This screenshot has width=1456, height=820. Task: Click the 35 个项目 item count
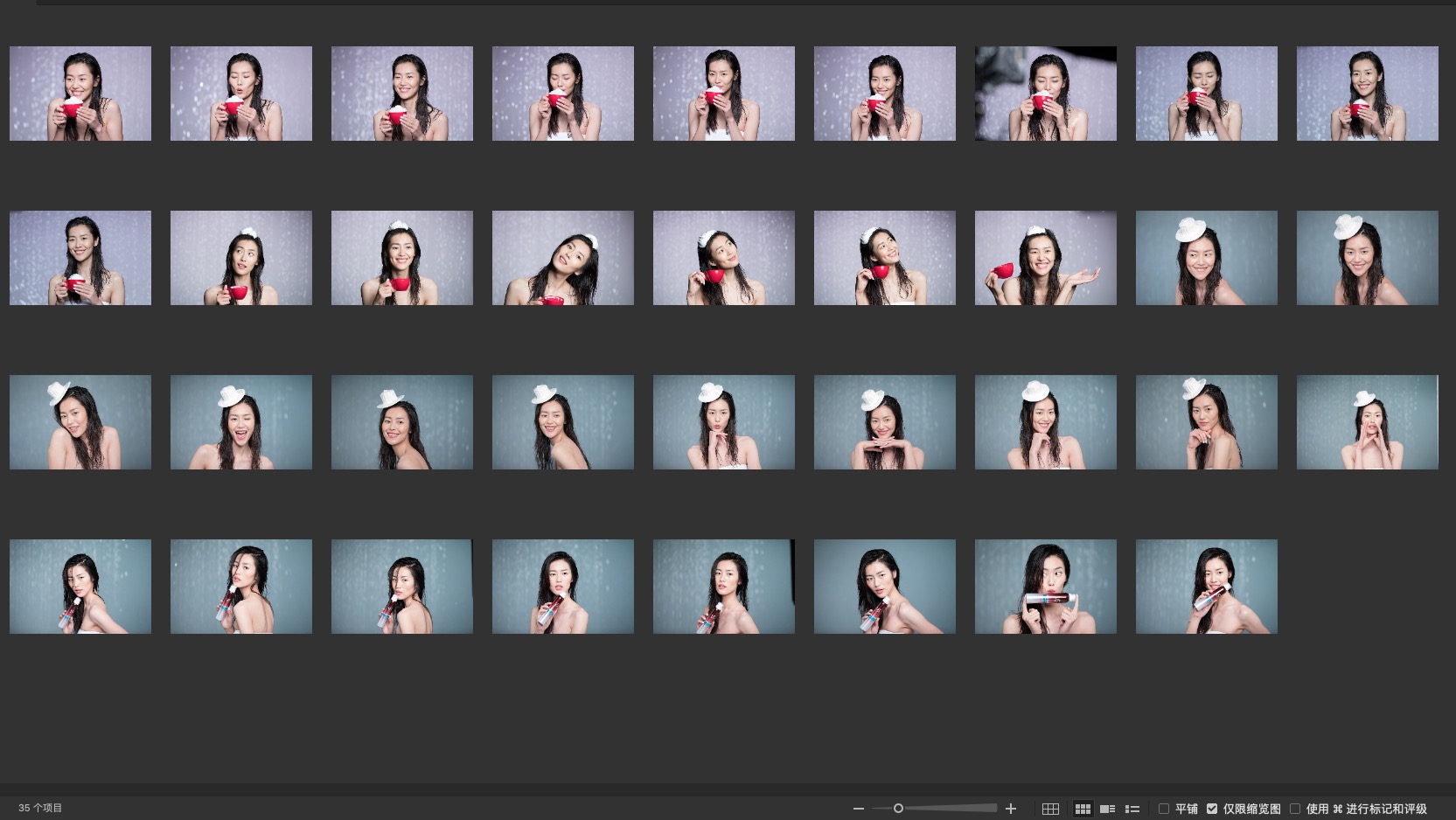(x=40, y=808)
